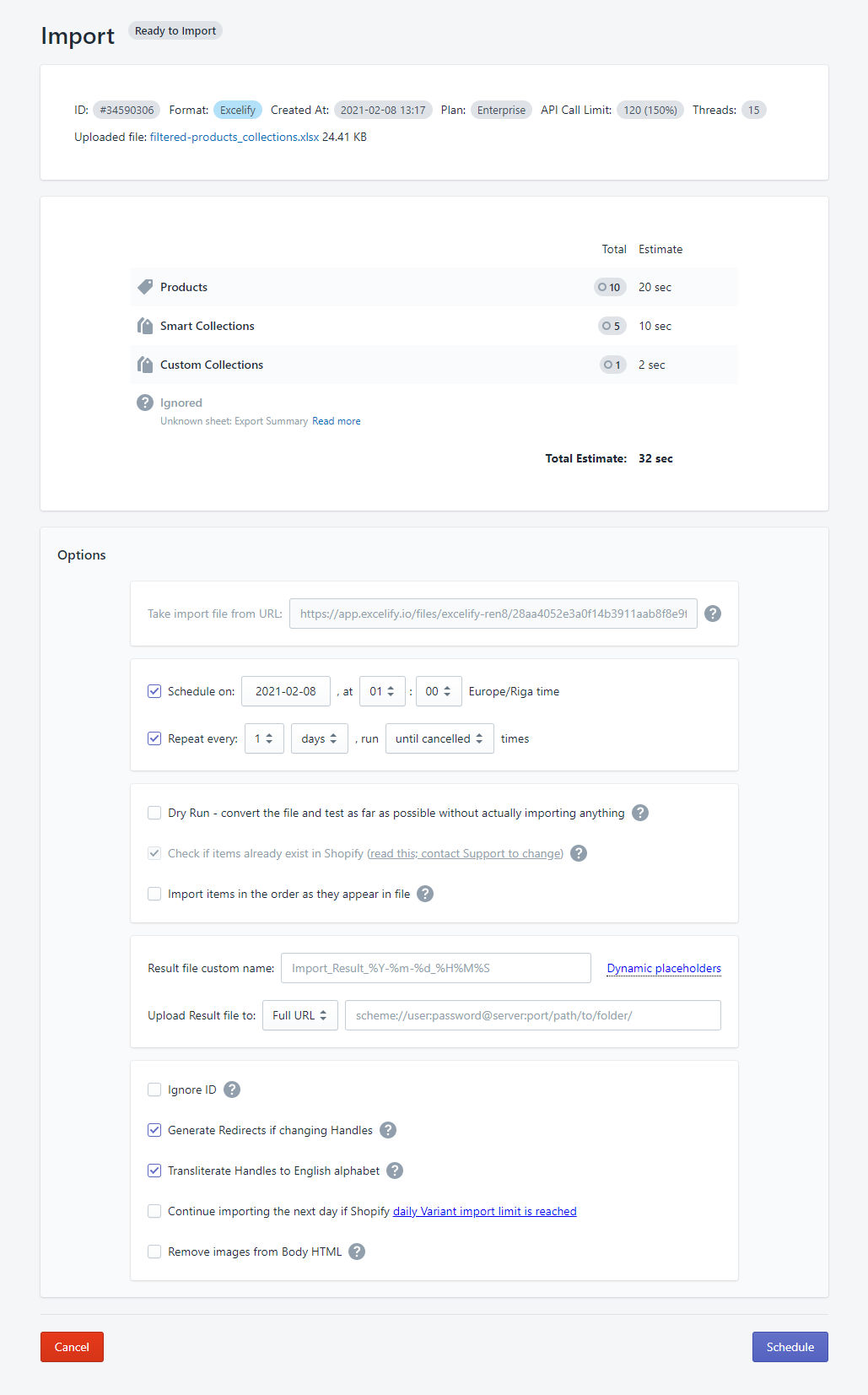Image resolution: width=868 pixels, height=1395 pixels.
Task: Click the Smart Collections icon
Action: point(145,326)
